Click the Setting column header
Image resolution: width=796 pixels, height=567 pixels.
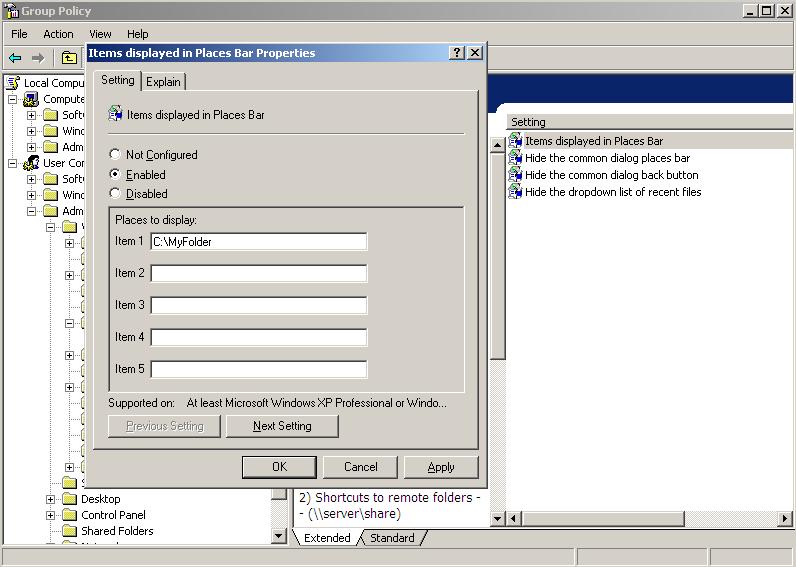click(x=650, y=122)
